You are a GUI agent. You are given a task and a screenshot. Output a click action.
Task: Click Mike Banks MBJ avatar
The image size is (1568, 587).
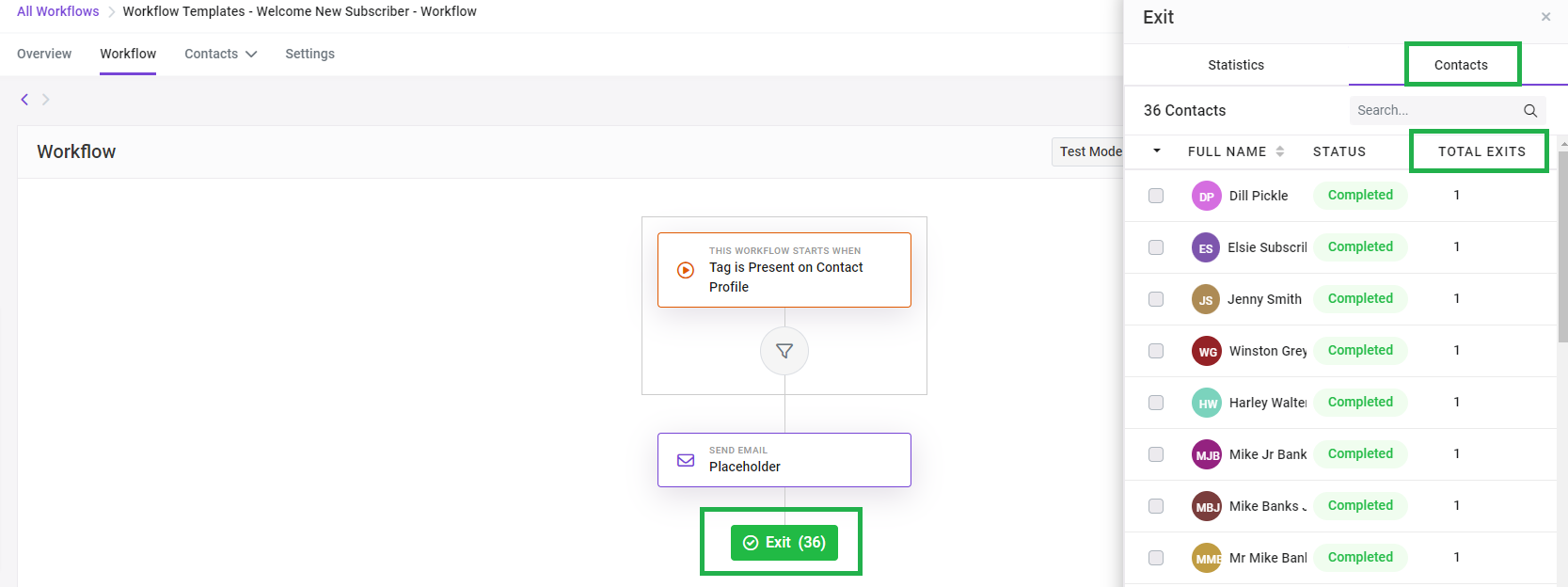point(1207,506)
